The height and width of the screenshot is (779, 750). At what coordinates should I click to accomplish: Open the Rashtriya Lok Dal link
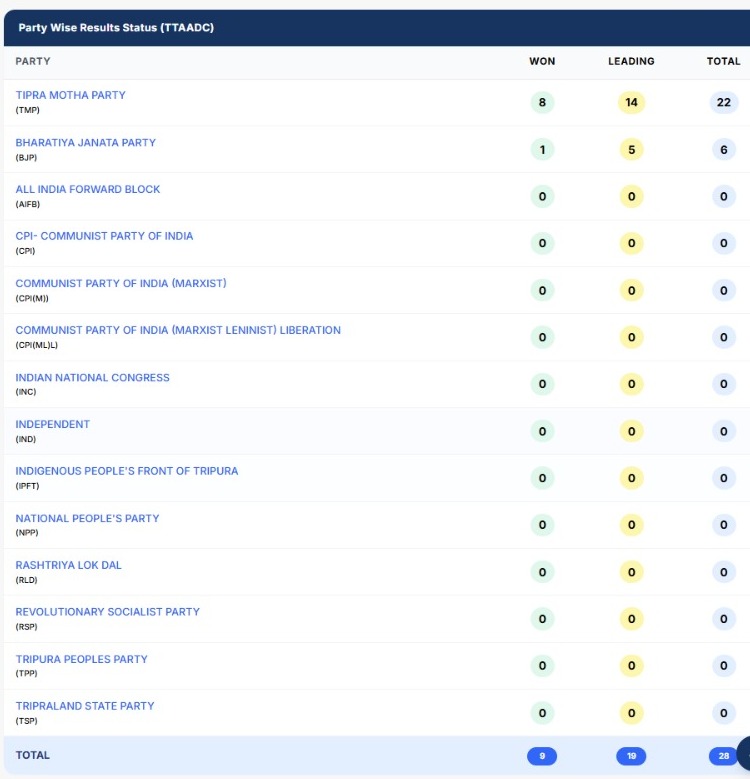click(x=68, y=565)
